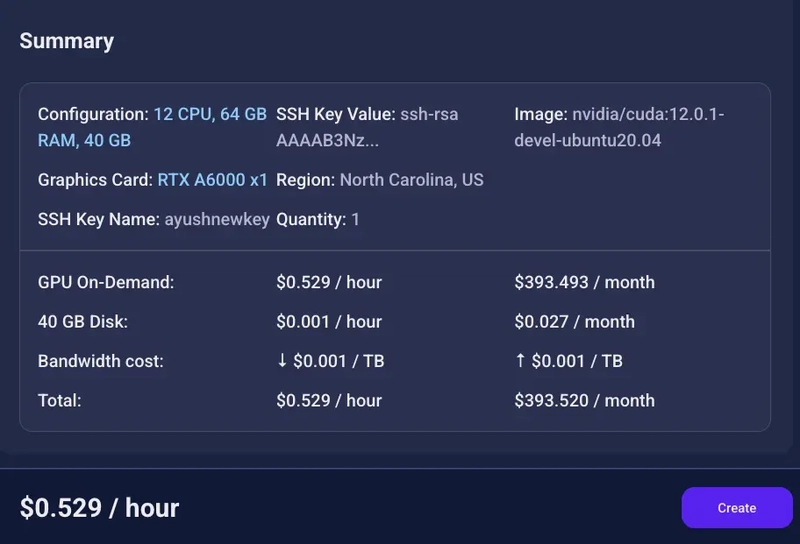Click the large $0.529 / hour footer price

(99, 508)
